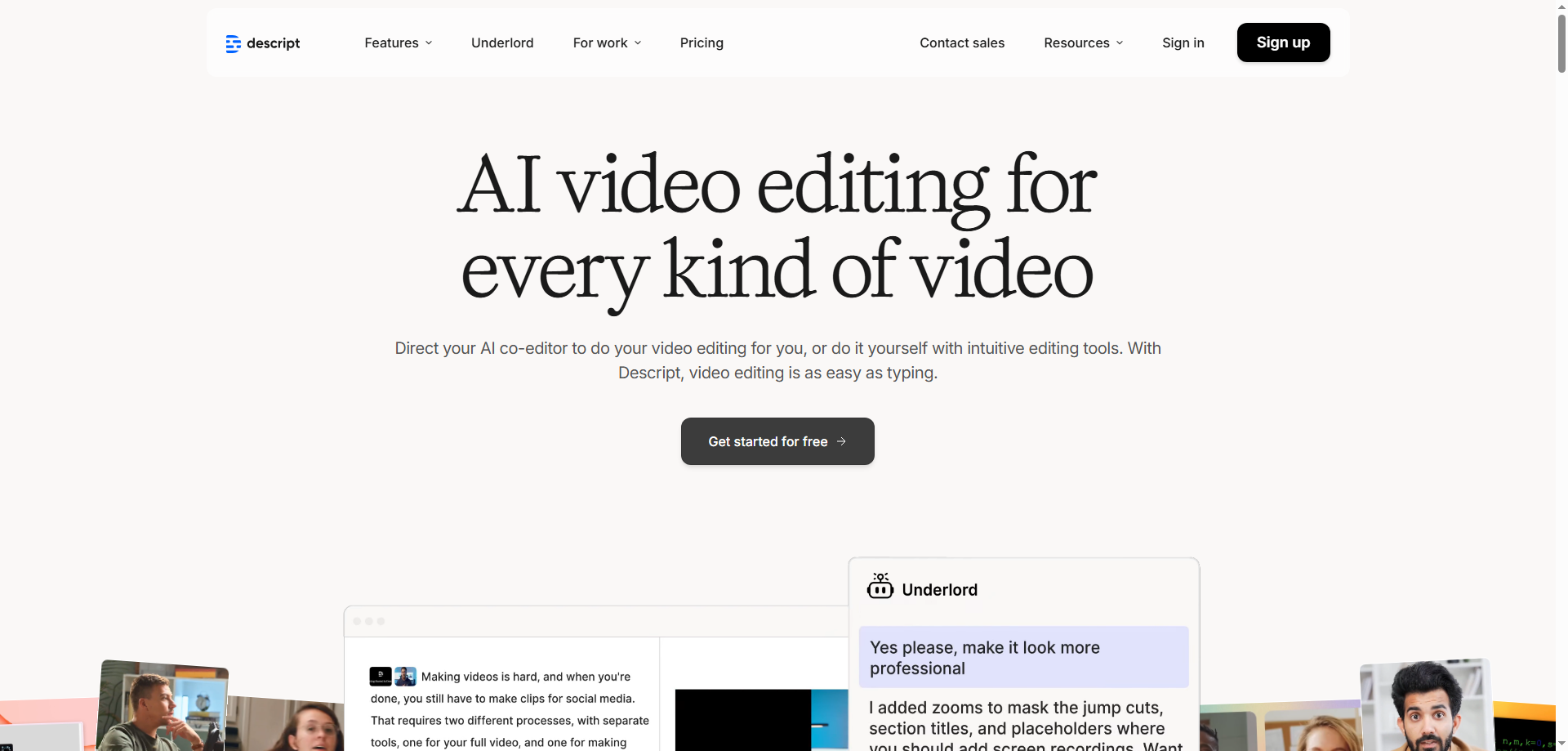1568x751 pixels.
Task: Expand the Features dropdown chevron
Action: [x=429, y=43]
